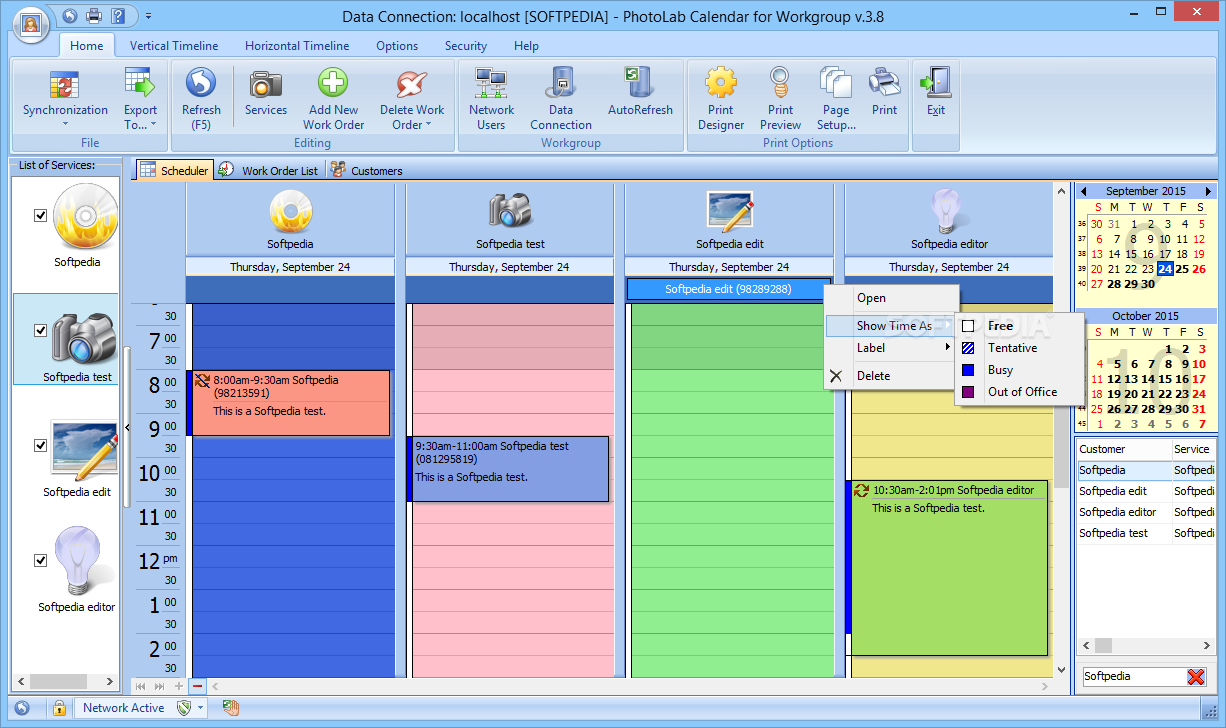1226x728 pixels.
Task: Select September 25 in the mini calendar
Action: click(1183, 269)
